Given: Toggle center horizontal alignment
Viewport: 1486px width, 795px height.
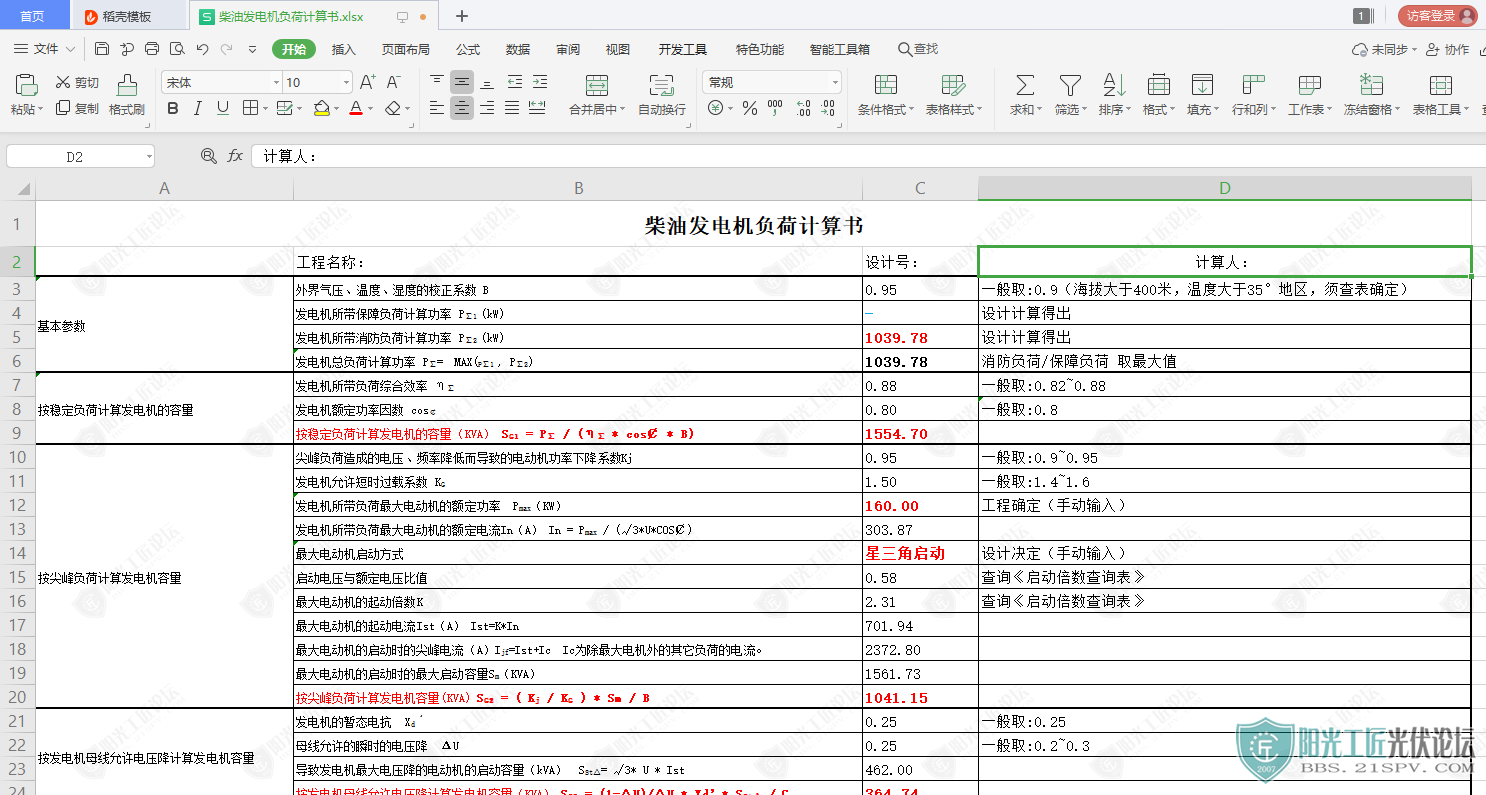Looking at the screenshot, I should (x=462, y=108).
